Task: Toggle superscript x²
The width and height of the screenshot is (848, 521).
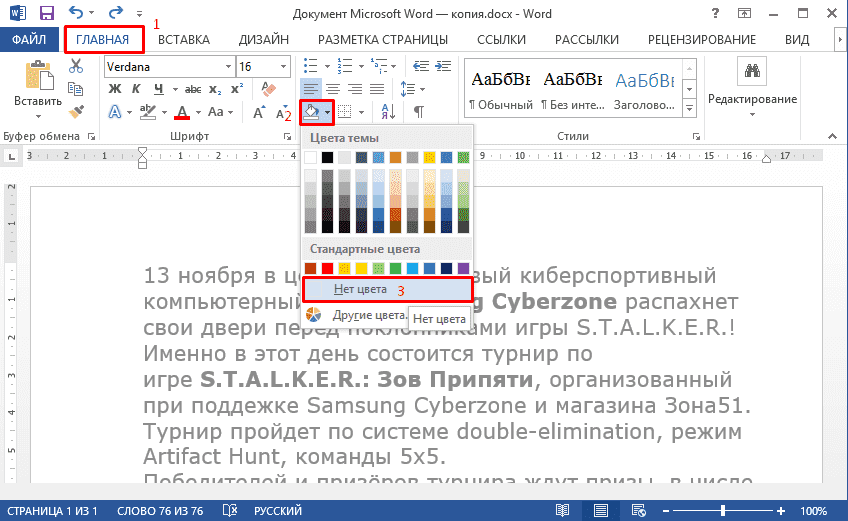Action: click(237, 89)
